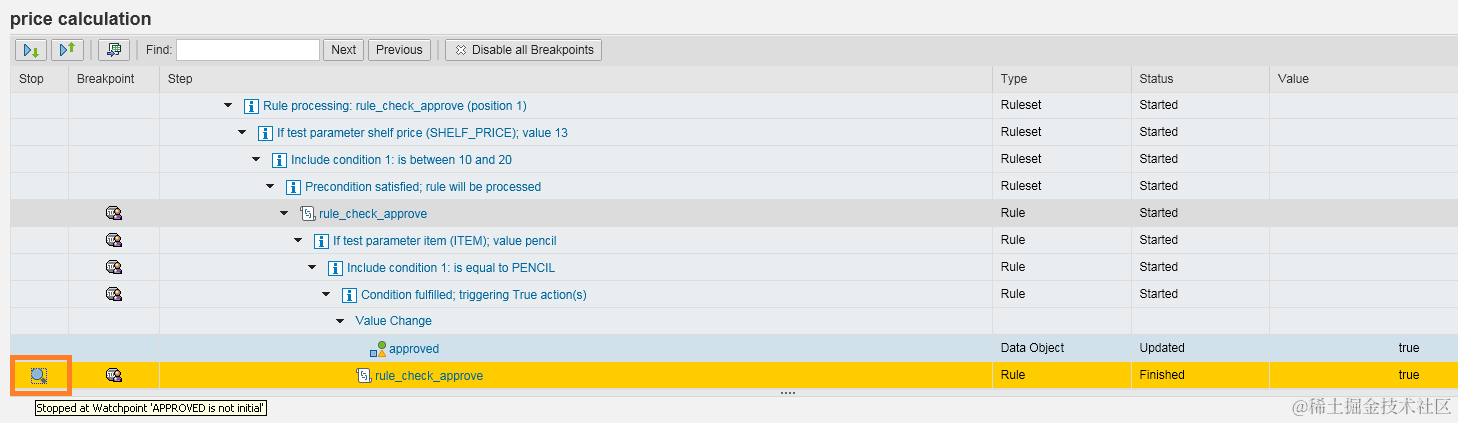The image size is (1458, 423).
Task: Select 'Started' status of 'Condition fulfilled' row
Action: [1200, 294]
